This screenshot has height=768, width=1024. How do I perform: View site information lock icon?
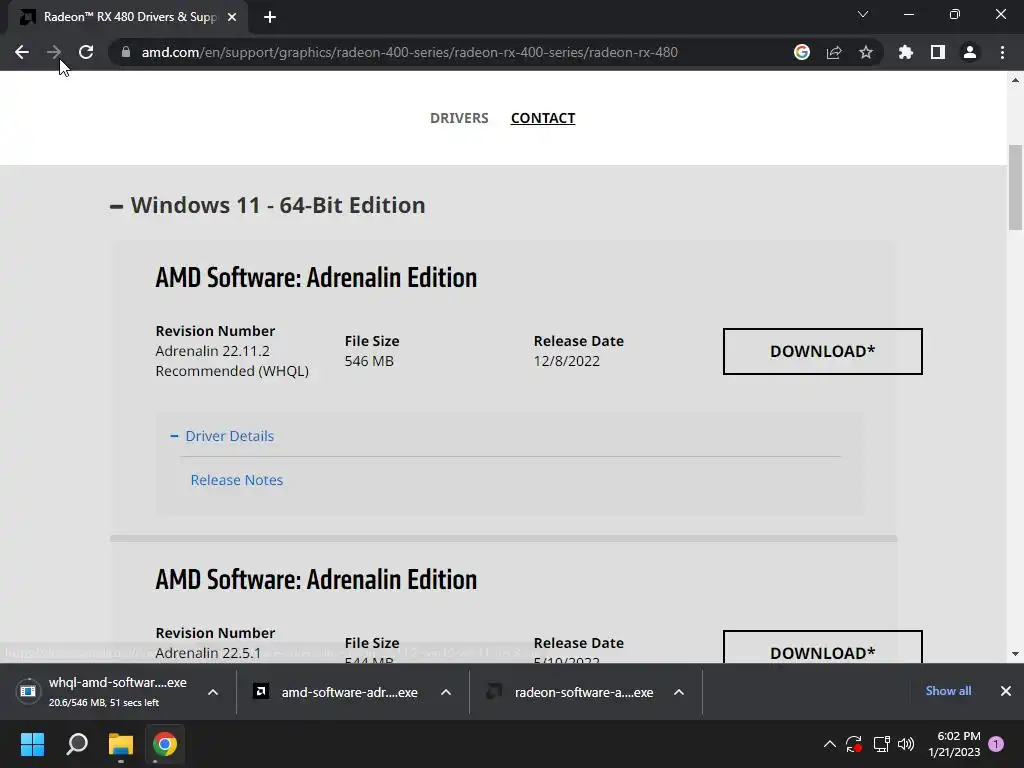pos(126,52)
